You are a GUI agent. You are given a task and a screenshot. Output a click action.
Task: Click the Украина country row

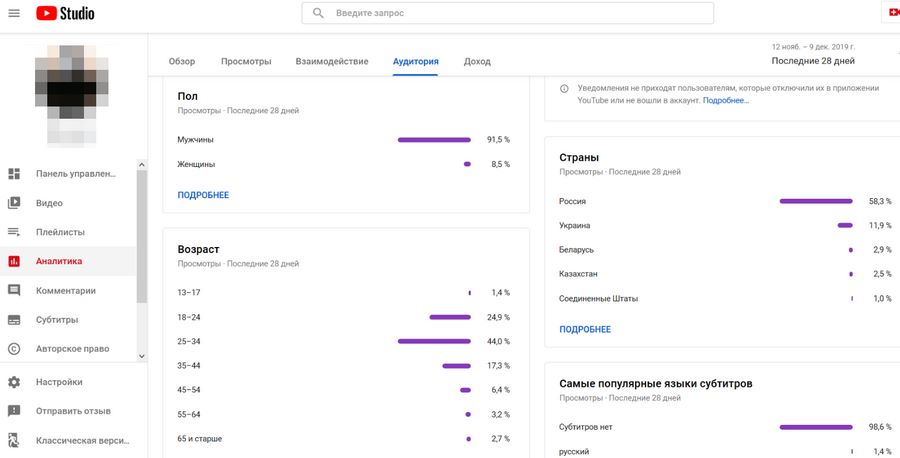point(726,226)
